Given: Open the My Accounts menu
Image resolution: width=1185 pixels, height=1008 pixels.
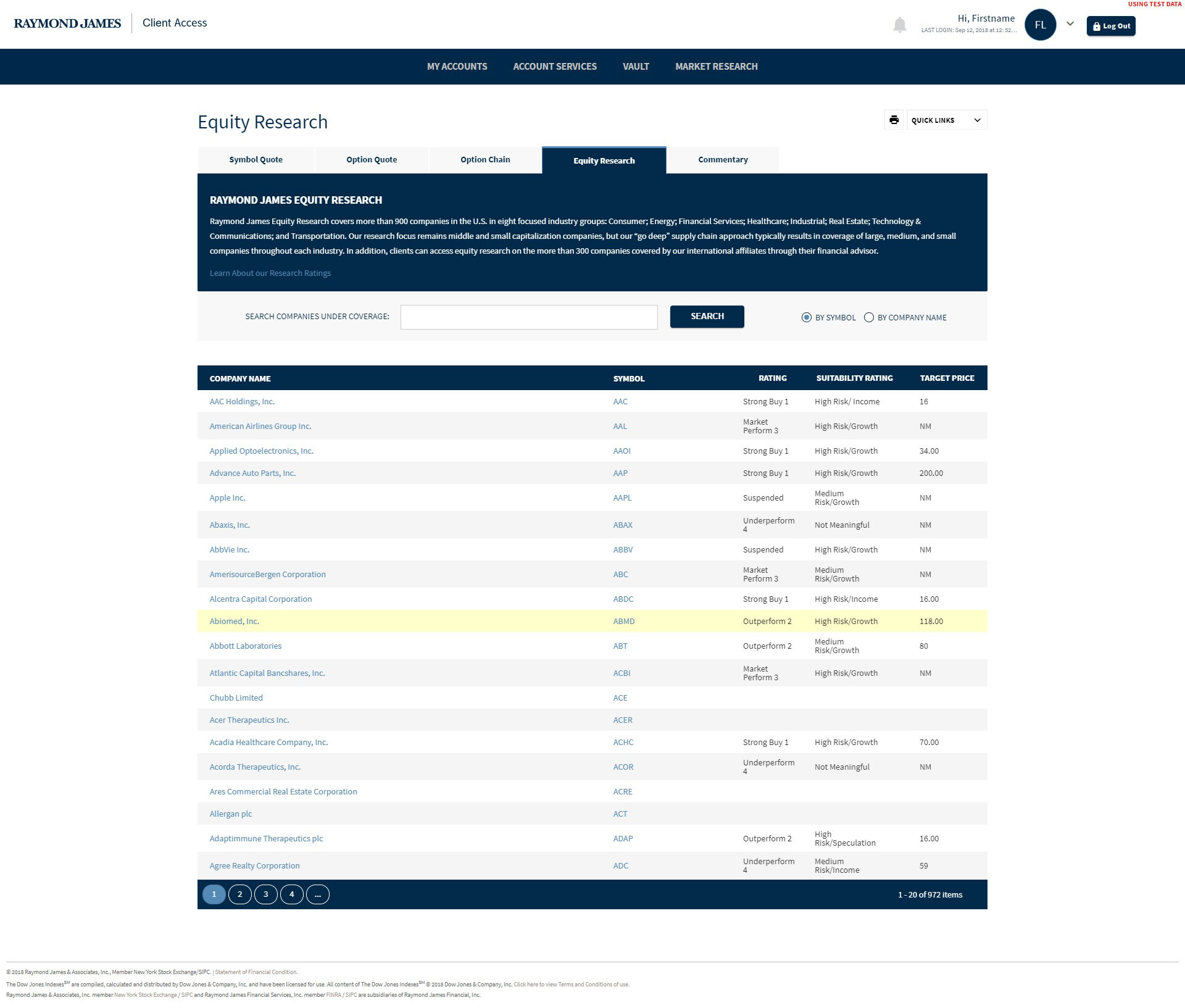Looking at the screenshot, I should point(457,67).
